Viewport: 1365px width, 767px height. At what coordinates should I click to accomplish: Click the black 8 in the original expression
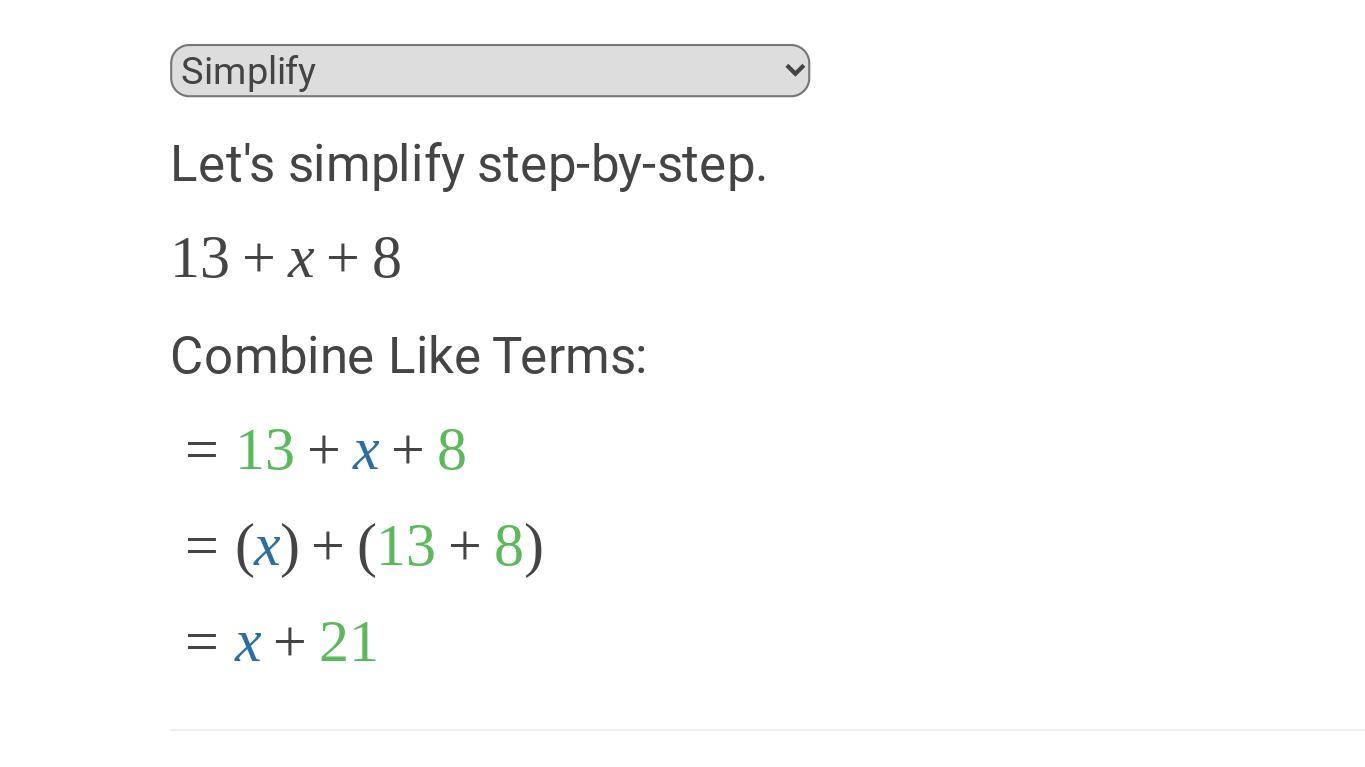pyautogui.click(x=387, y=259)
